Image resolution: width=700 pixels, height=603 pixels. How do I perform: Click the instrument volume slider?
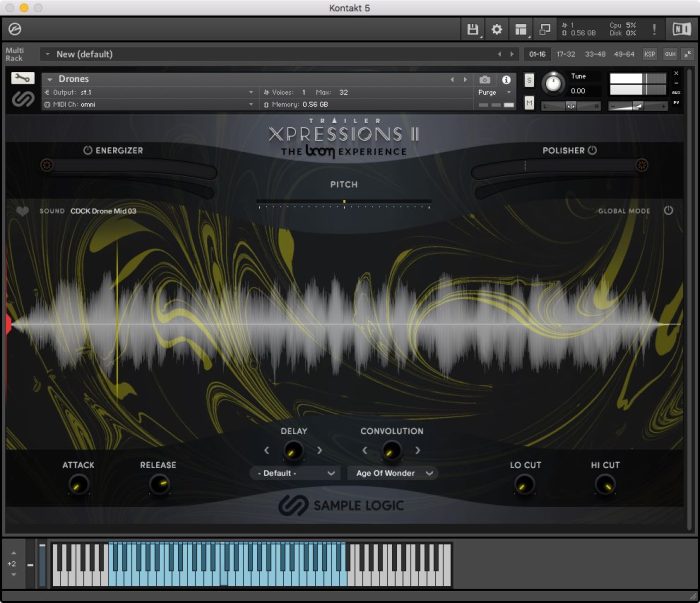tap(638, 106)
